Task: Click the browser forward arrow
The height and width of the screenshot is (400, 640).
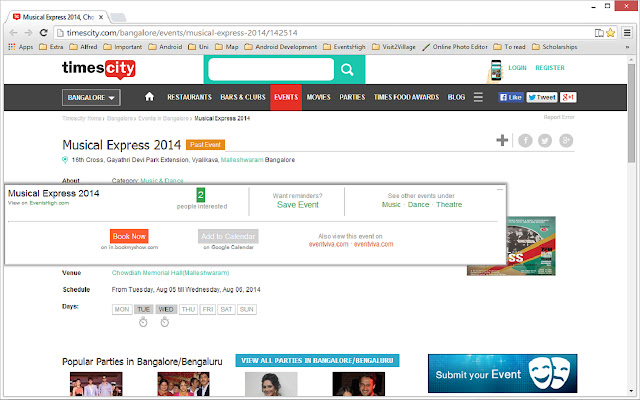Action: coord(28,33)
